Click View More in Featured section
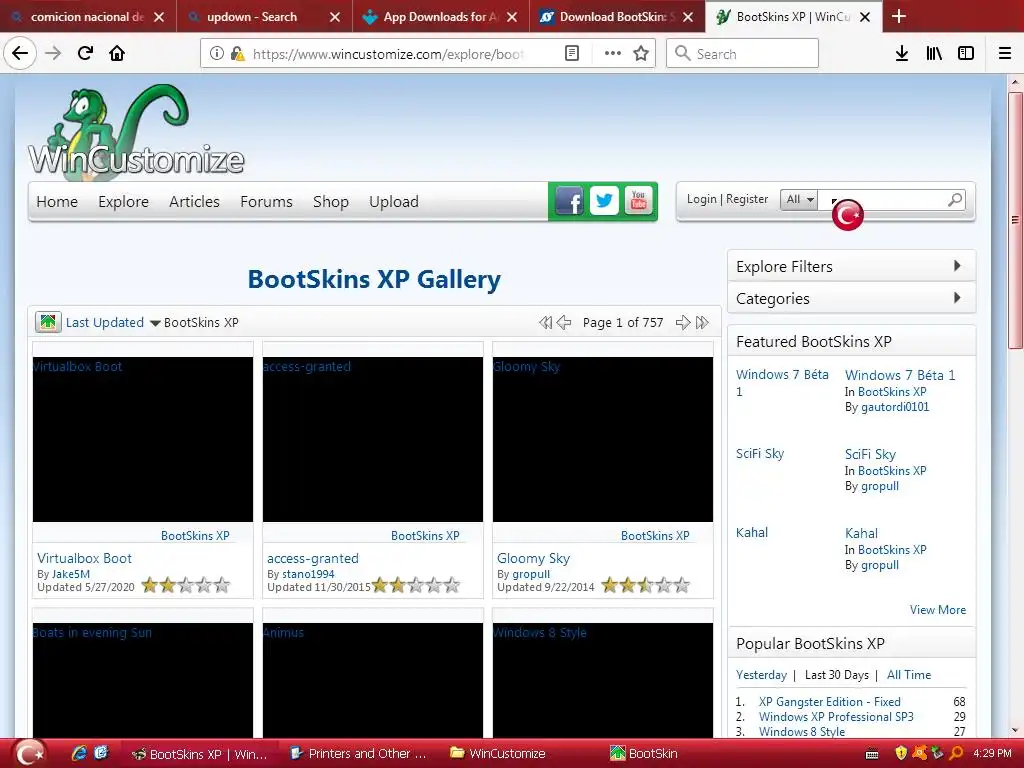The image size is (1024, 768). 938,609
